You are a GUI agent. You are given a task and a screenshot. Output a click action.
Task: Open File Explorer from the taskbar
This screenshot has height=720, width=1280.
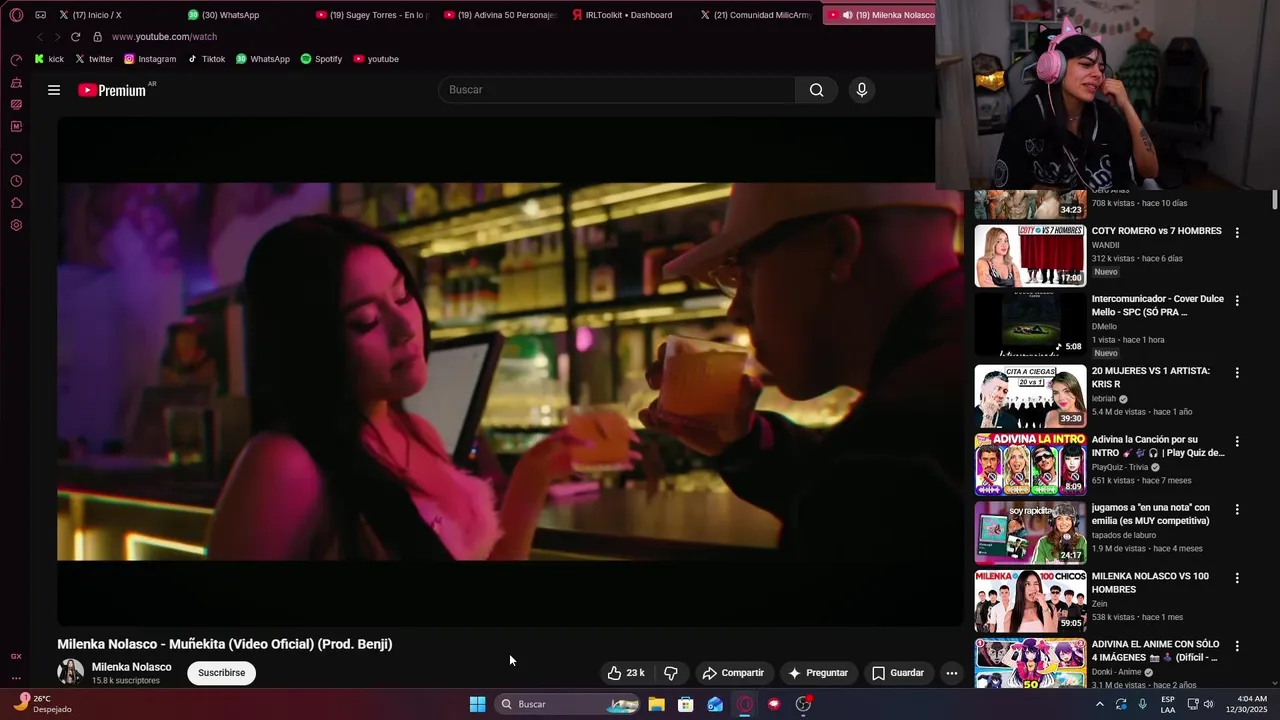tap(656, 704)
